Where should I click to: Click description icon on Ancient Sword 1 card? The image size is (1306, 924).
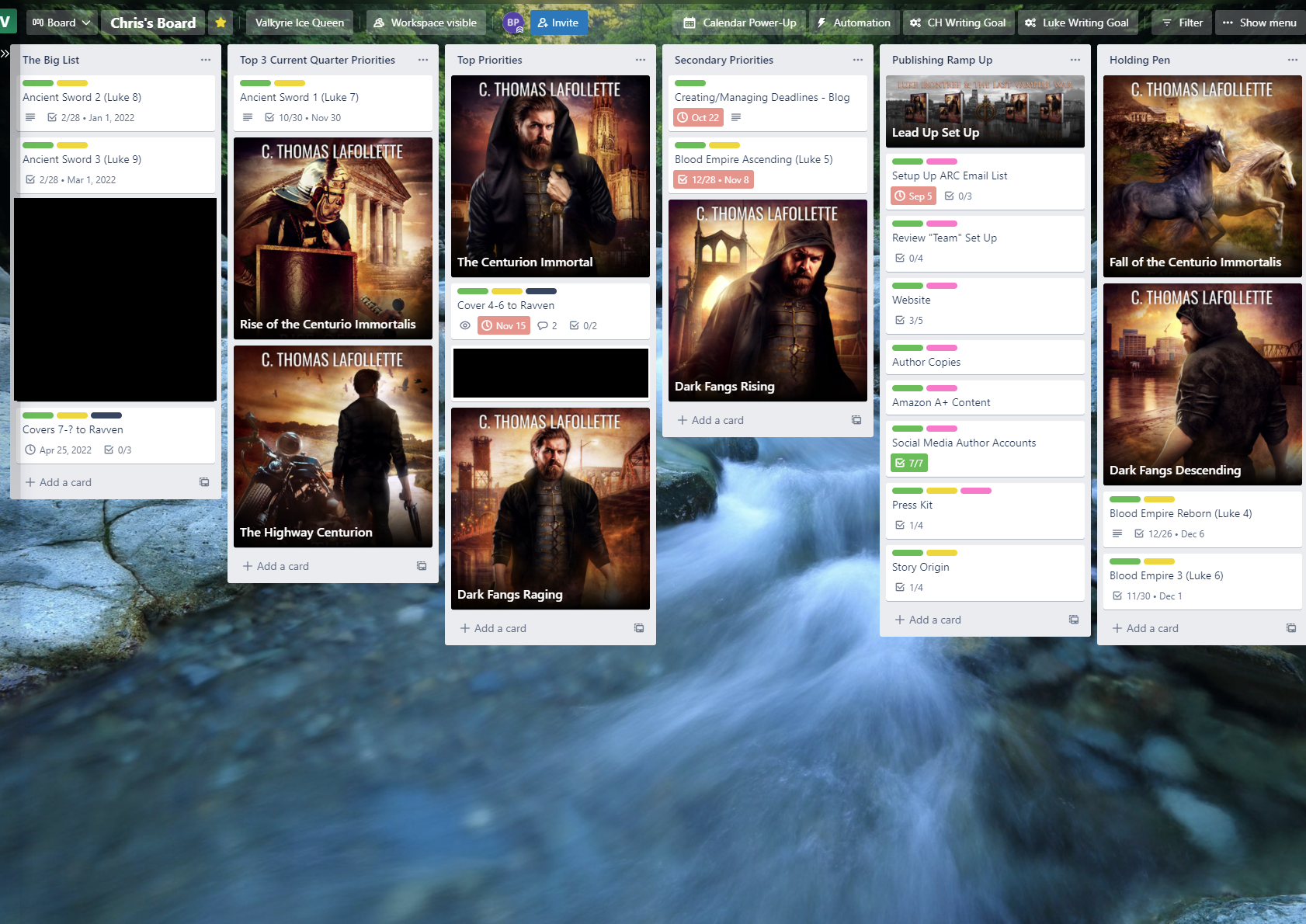pos(248,117)
